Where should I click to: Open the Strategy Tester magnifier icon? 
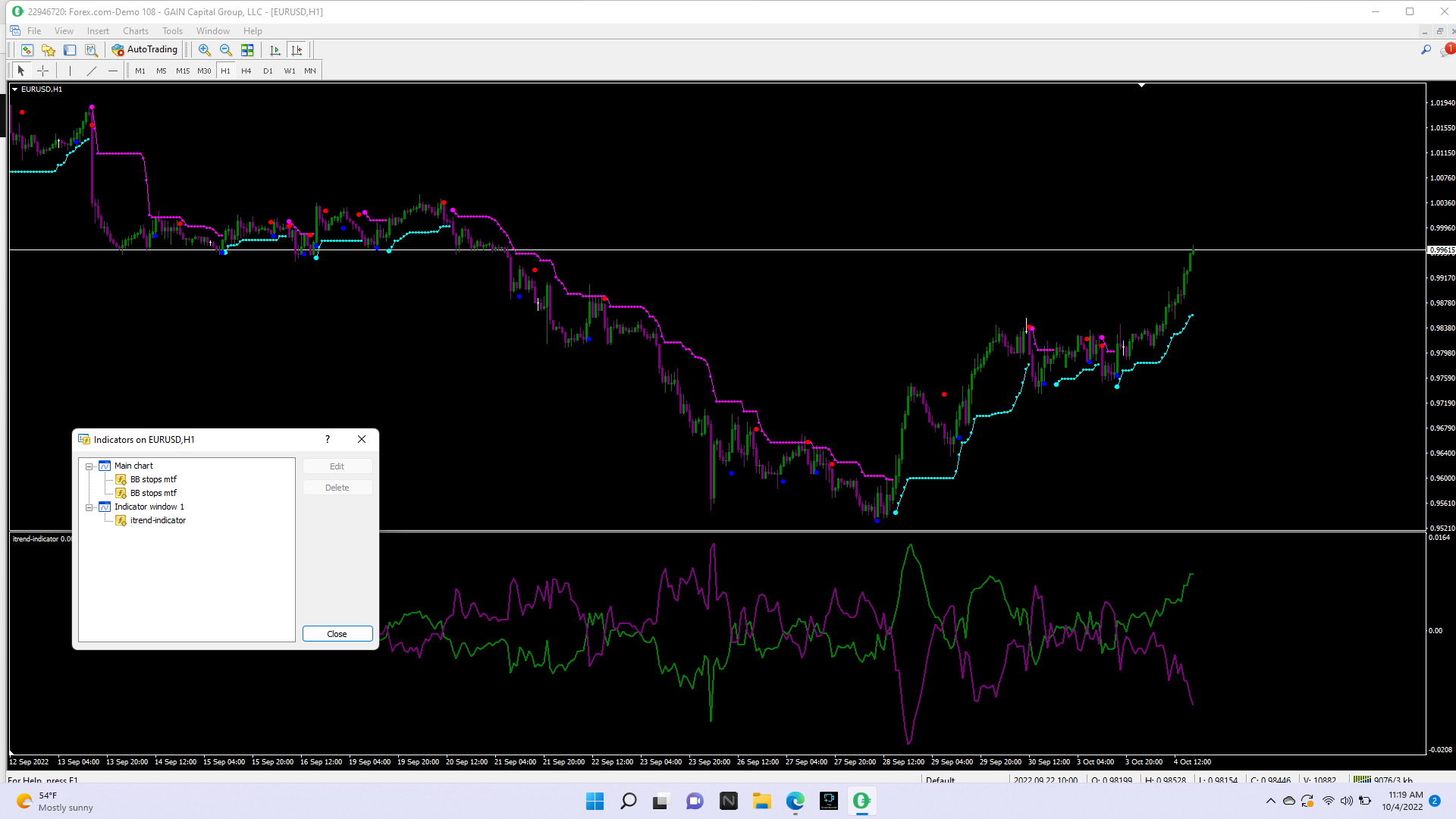pos(91,50)
